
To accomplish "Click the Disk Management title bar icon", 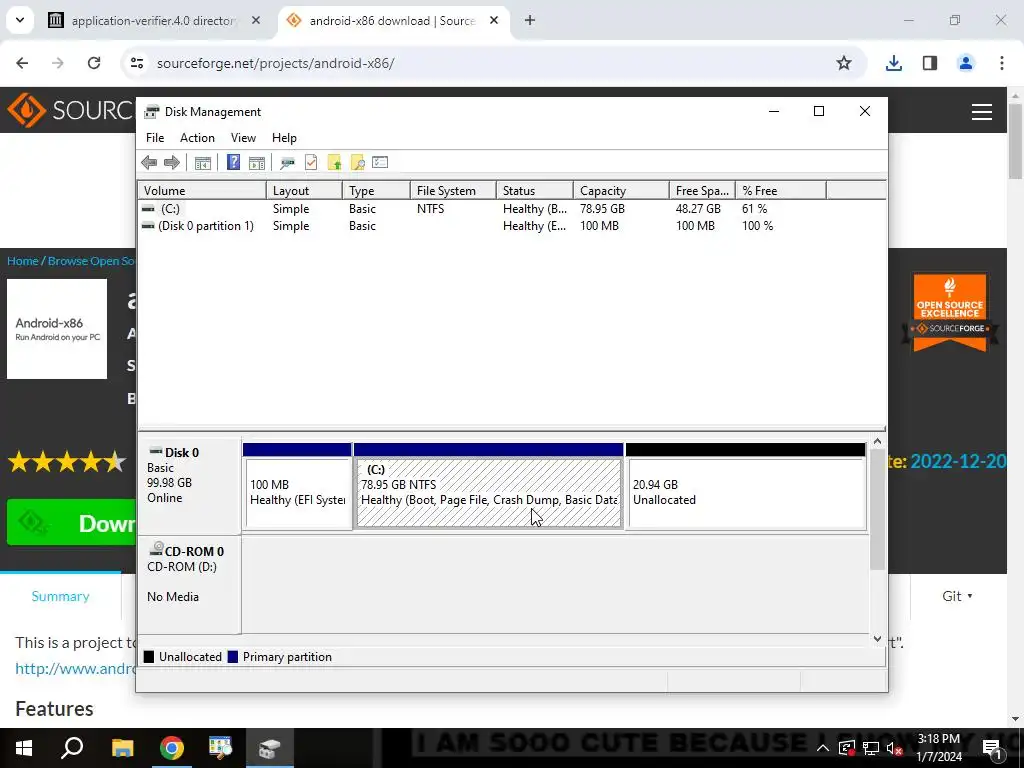I will [x=152, y=112].
